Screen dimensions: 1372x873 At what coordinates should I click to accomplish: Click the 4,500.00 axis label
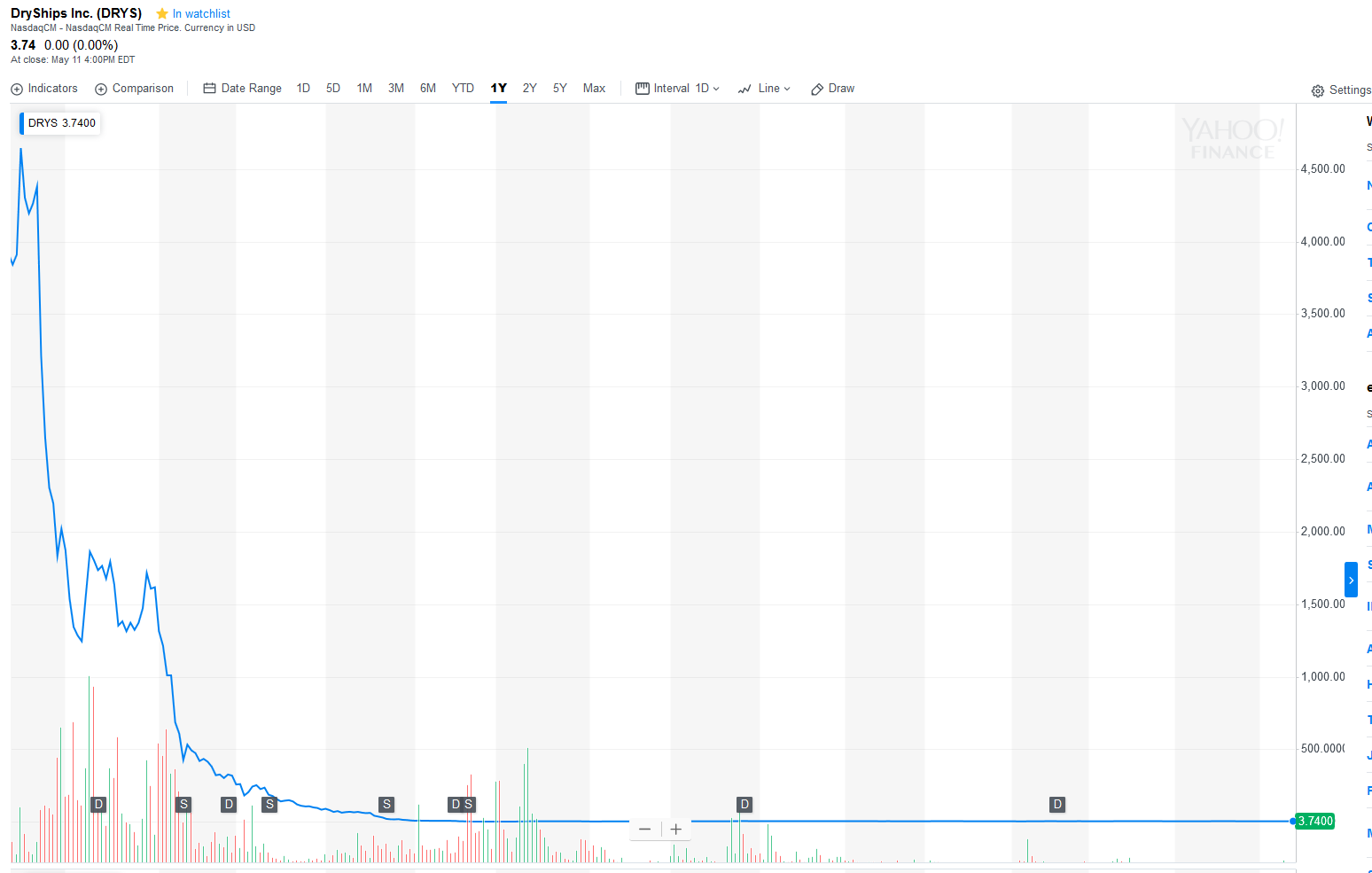pyautogui.click(x=1322, y=169)
